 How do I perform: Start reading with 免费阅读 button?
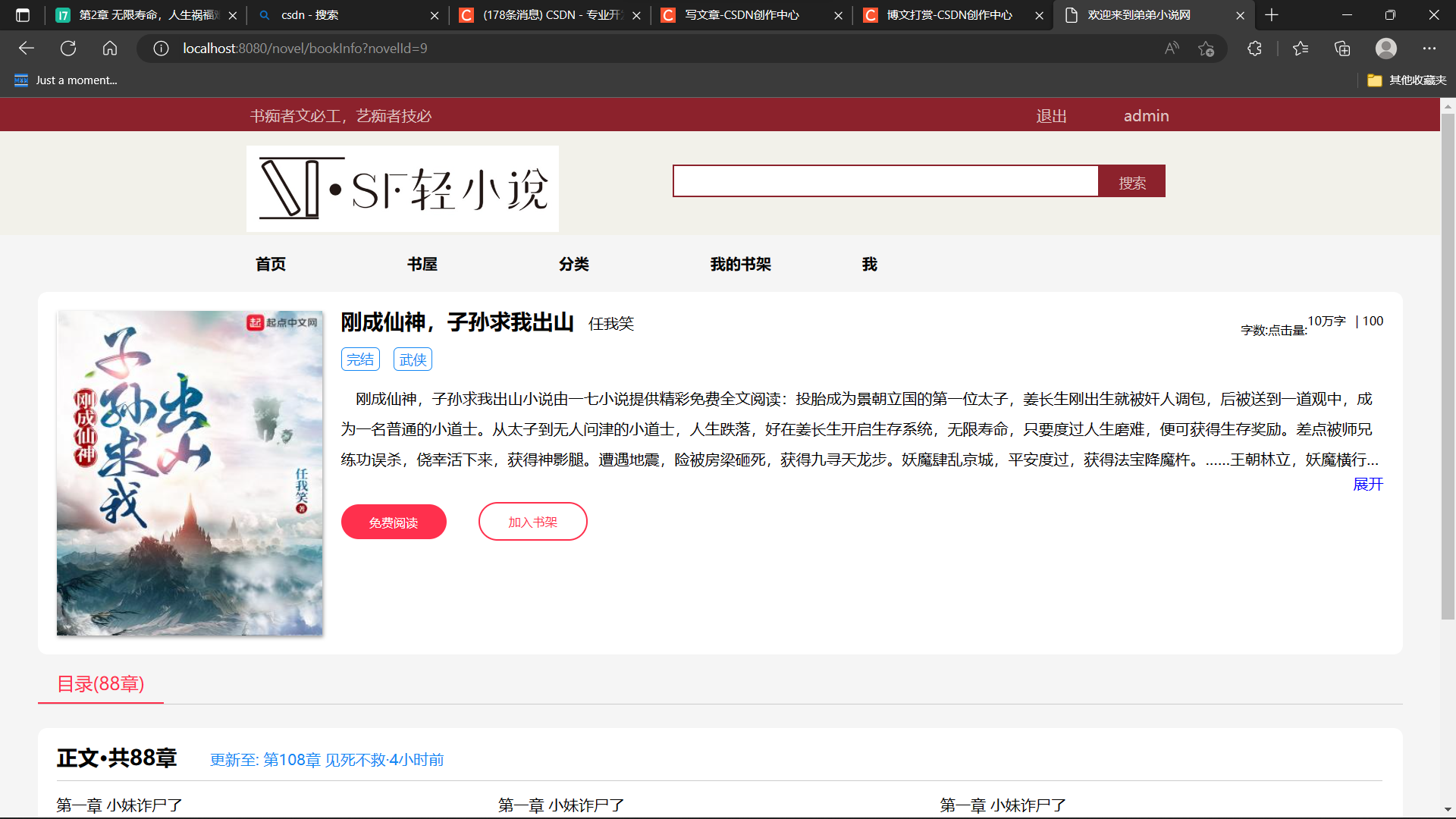point(394,522)
